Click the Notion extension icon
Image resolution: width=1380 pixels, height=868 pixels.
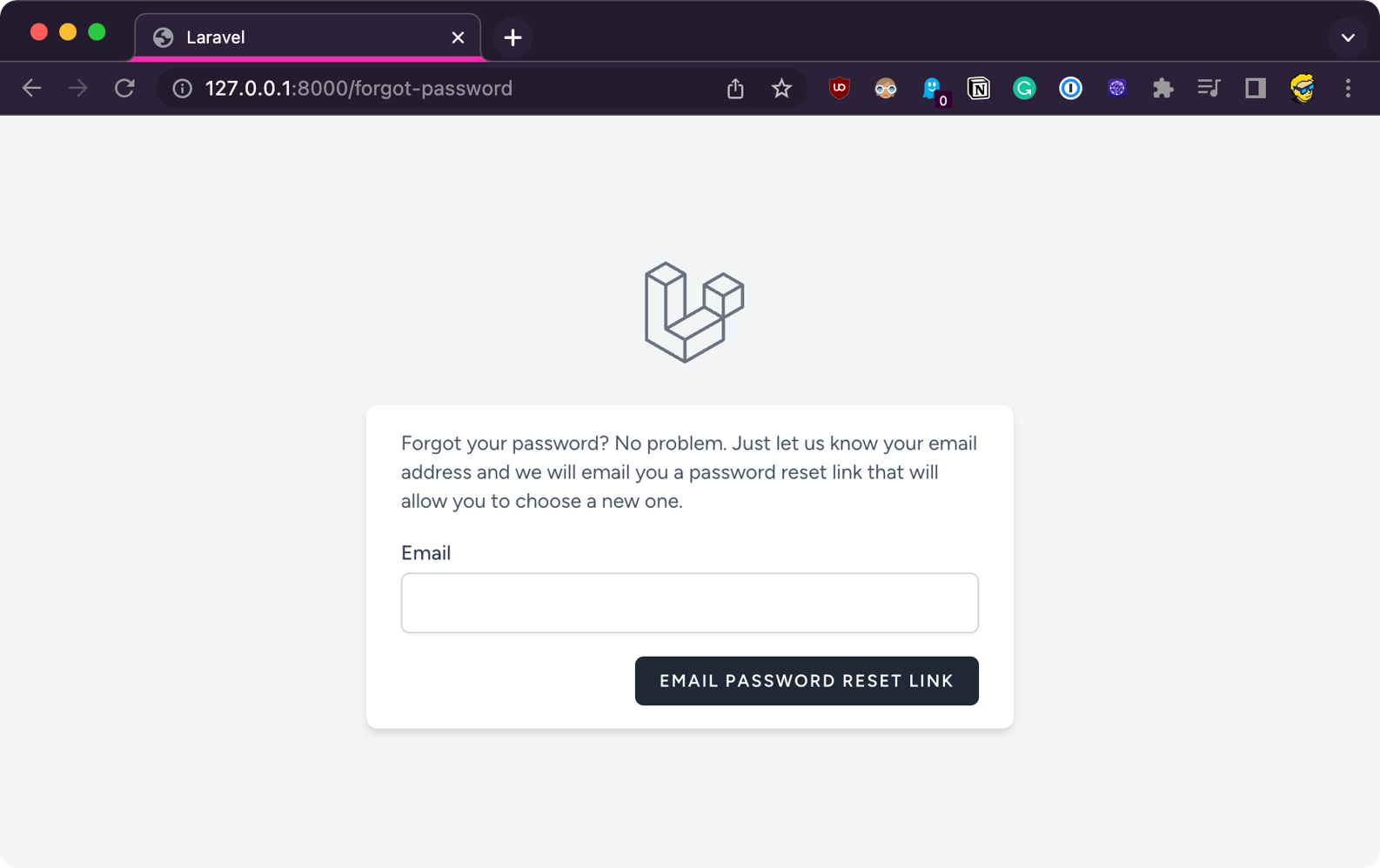pos(978,88)
